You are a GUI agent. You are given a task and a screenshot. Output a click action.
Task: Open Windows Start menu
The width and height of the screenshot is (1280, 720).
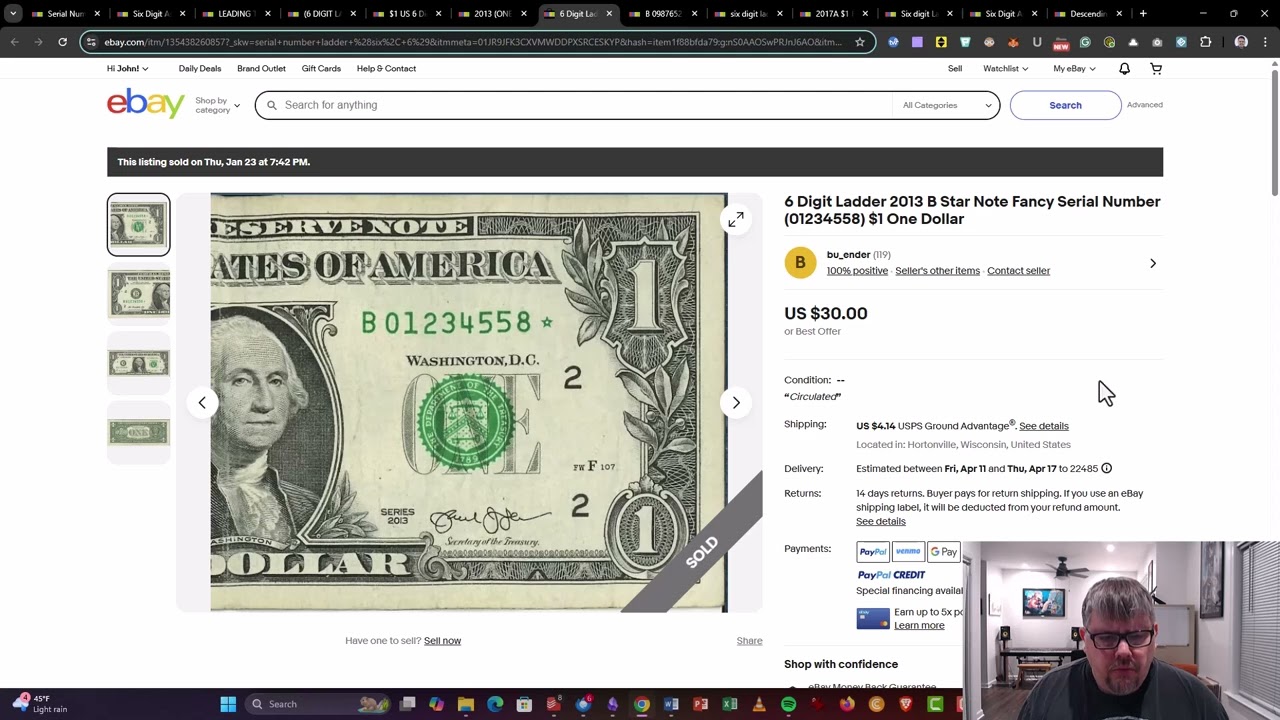pos(228,704)
